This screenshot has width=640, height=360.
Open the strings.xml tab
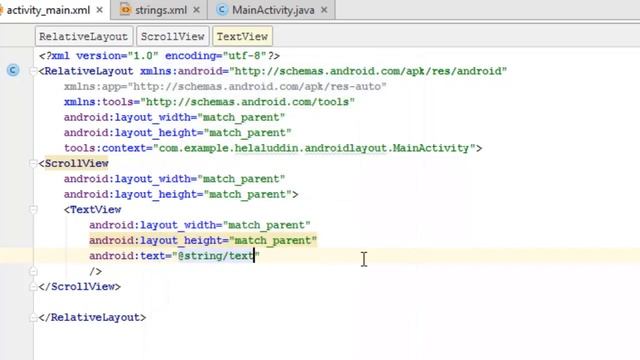161,10
